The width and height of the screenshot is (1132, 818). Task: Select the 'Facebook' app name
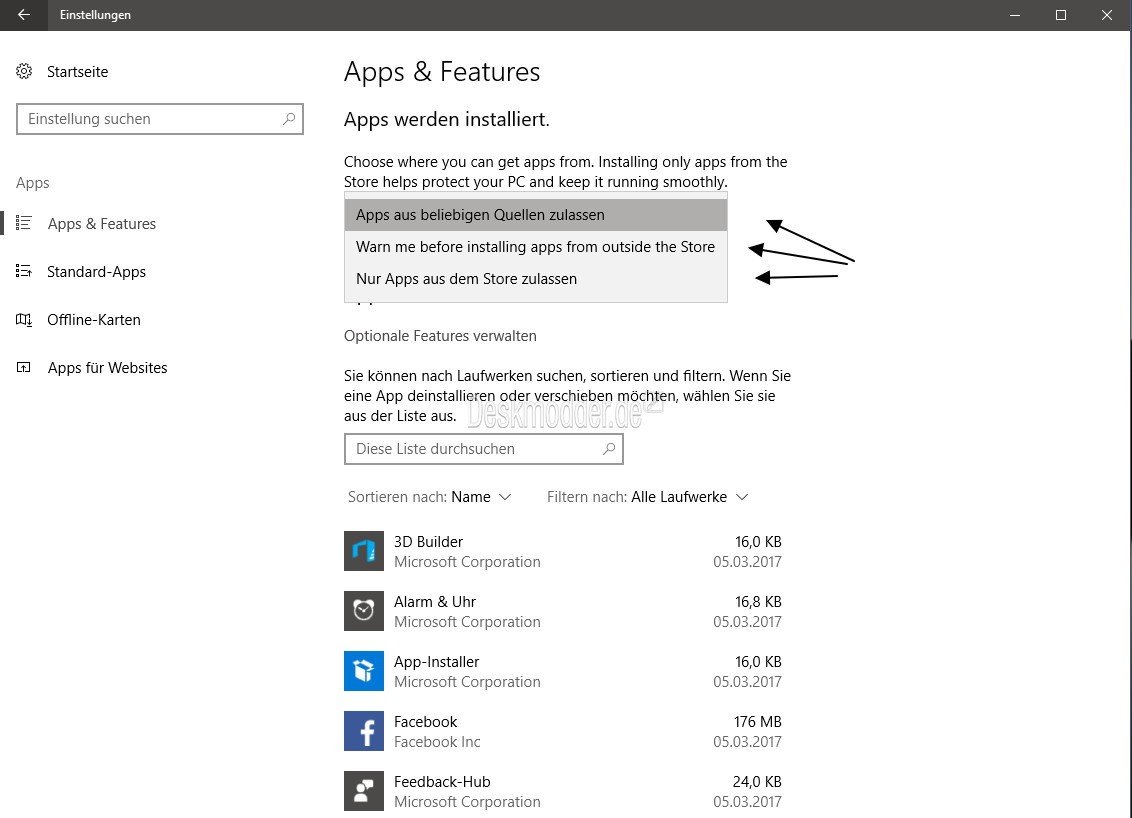point(425,722)
